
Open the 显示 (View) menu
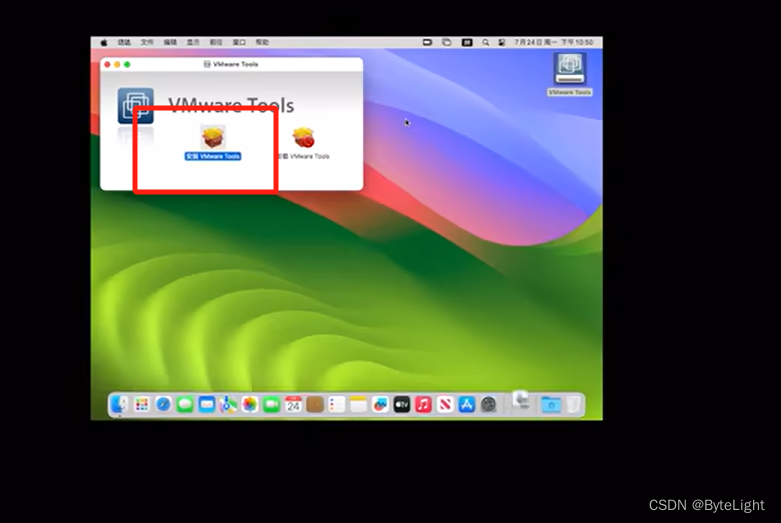tap(193, 42)
